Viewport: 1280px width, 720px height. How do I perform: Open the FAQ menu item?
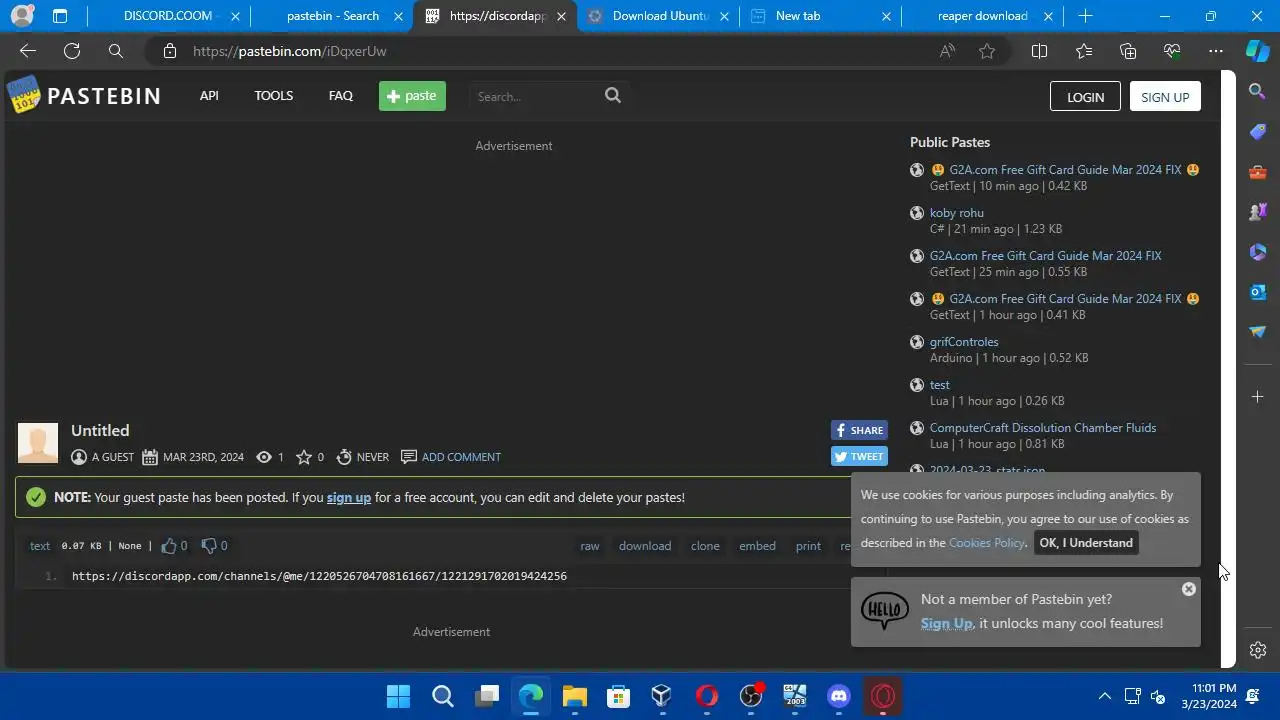tap(341, 96)
